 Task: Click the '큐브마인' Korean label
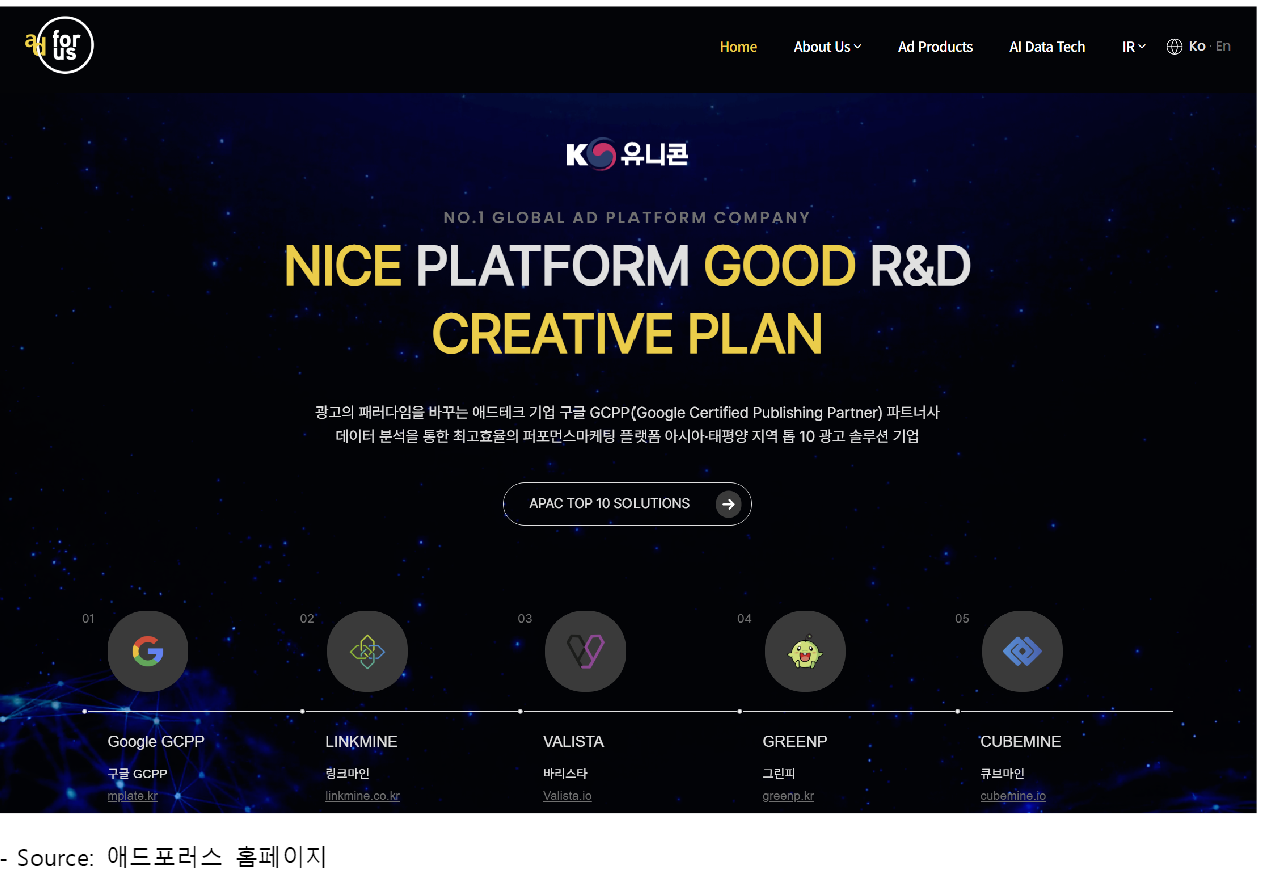1002,774
